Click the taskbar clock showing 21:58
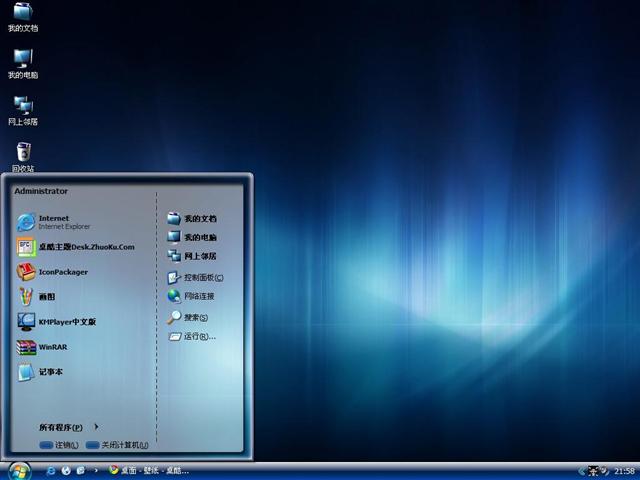The width and height of the screenshot is (640, 480). (624, 470)
